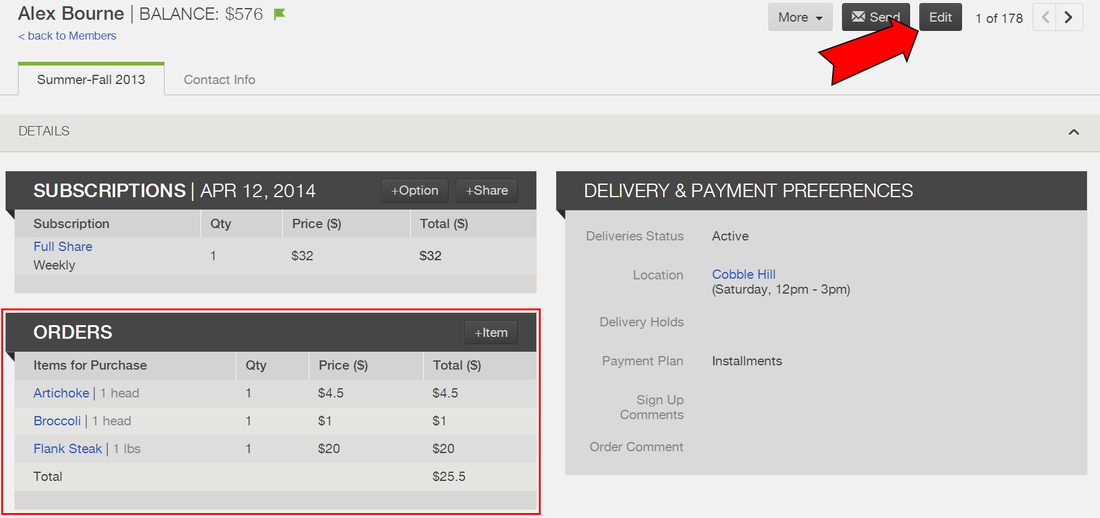Click the Delivery & Payment Preferences heading
This screenshot has width=1100, height=518.
(x=749, y=190)
